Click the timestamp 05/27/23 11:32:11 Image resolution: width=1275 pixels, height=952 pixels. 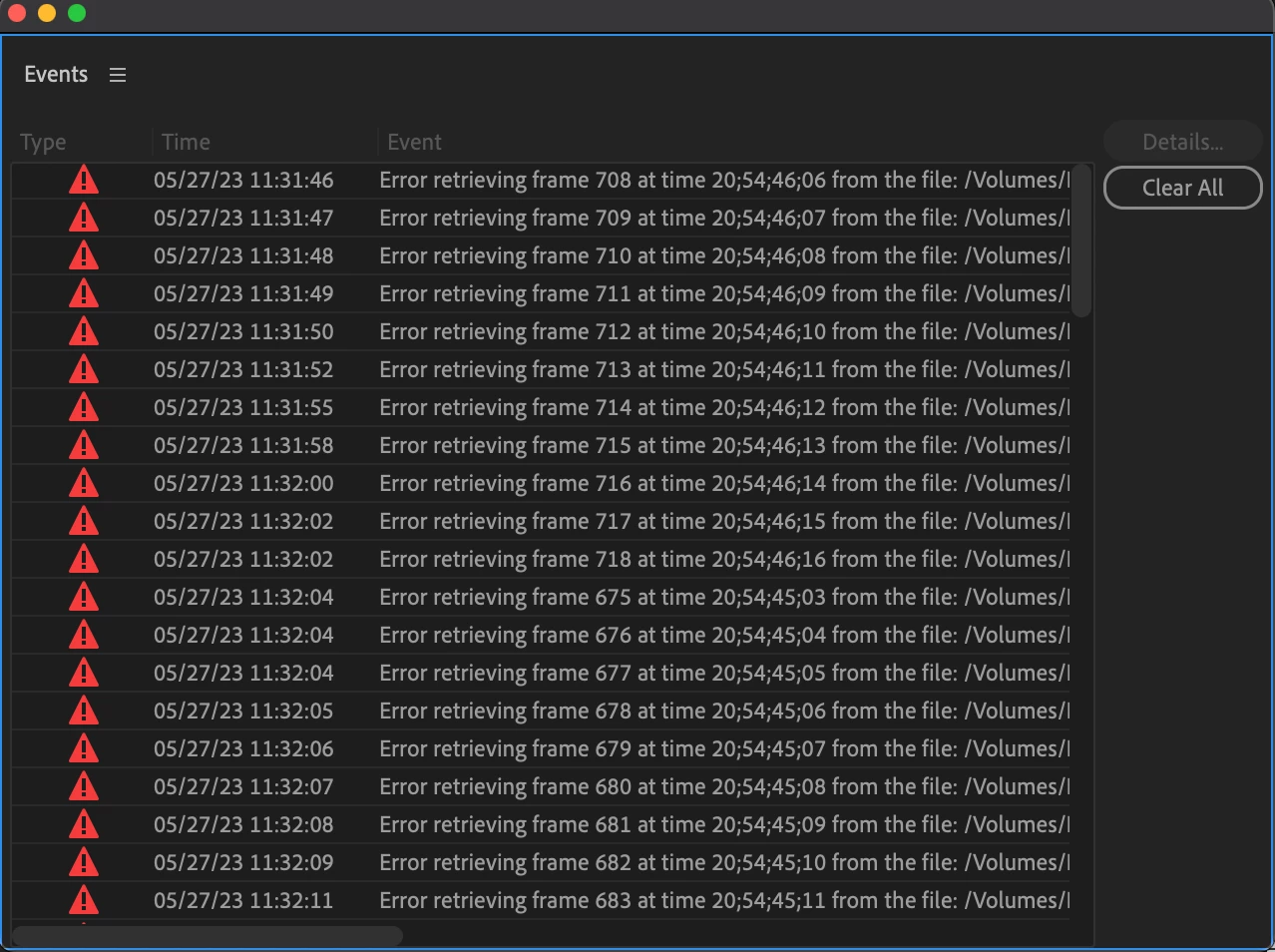tap(243, 901)
